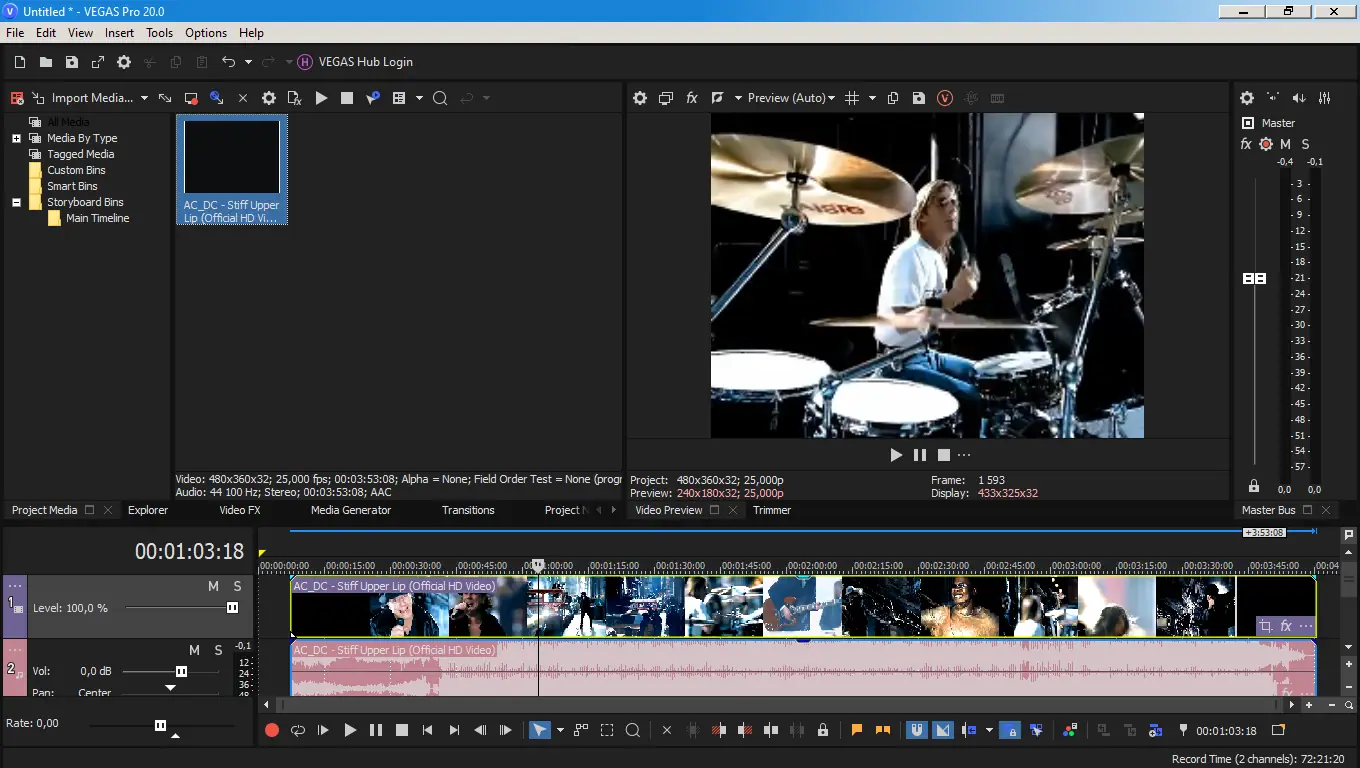Toggle loop playback in the transport bar
Screen dimensions: 1360x768
[297, 731]
